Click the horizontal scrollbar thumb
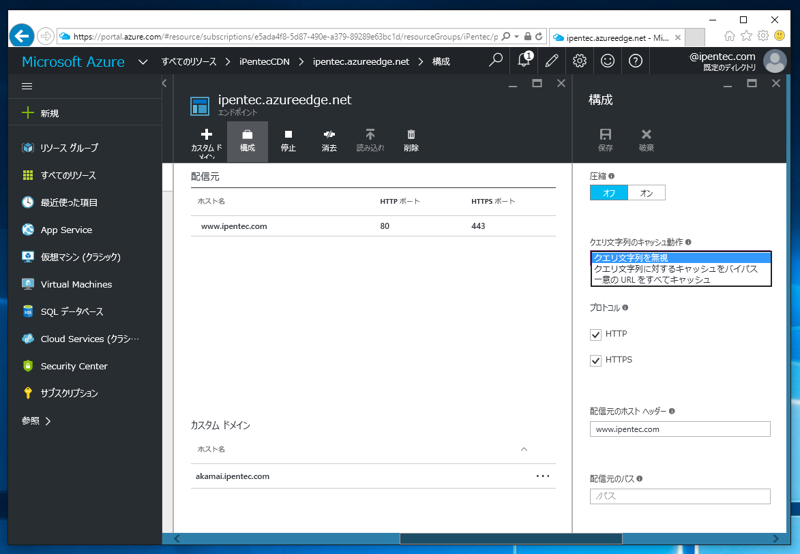 click(511, 539)
